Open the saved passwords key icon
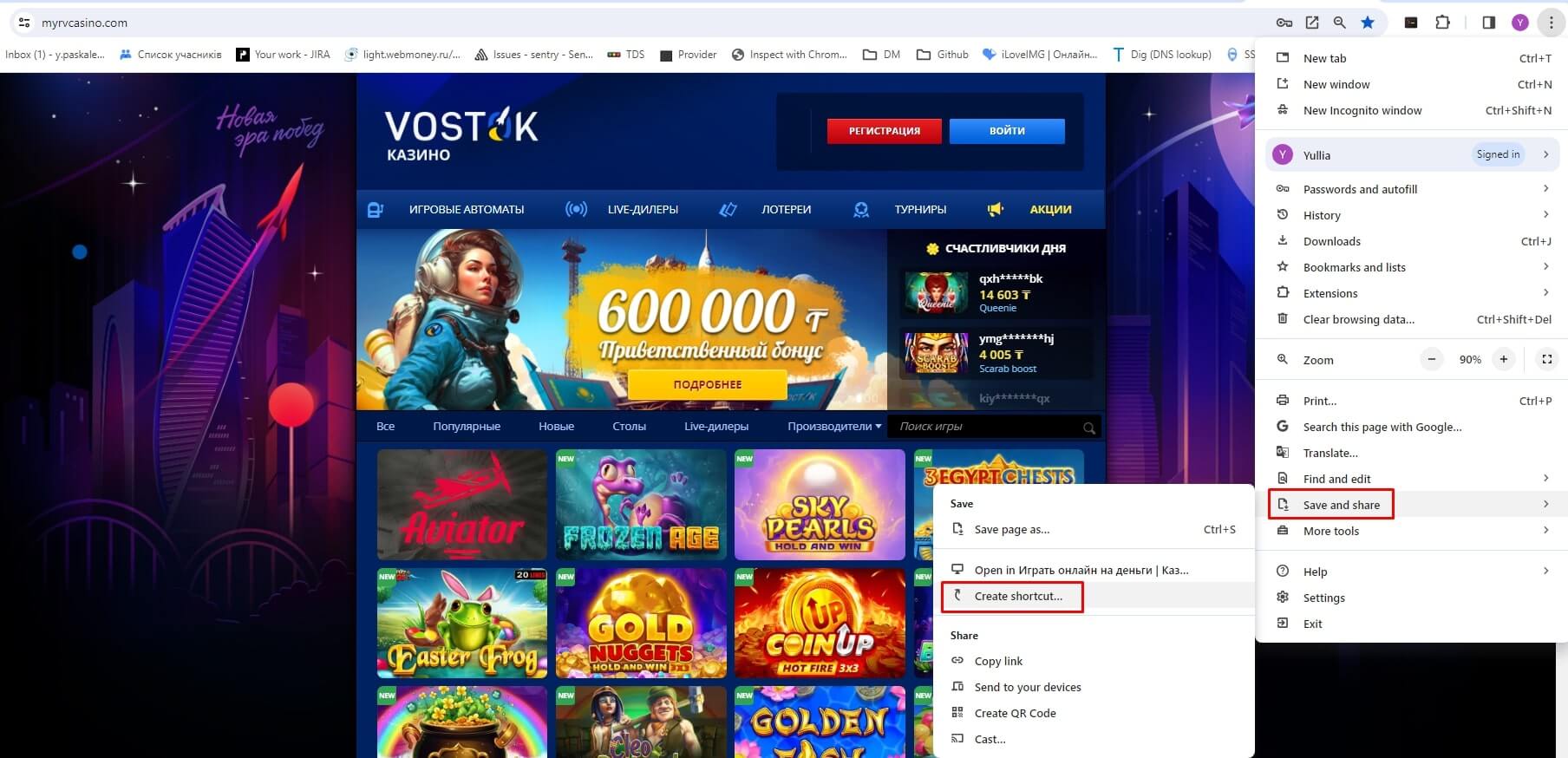Viewport: 1568px width, 758px height. tap(1284, 23)
